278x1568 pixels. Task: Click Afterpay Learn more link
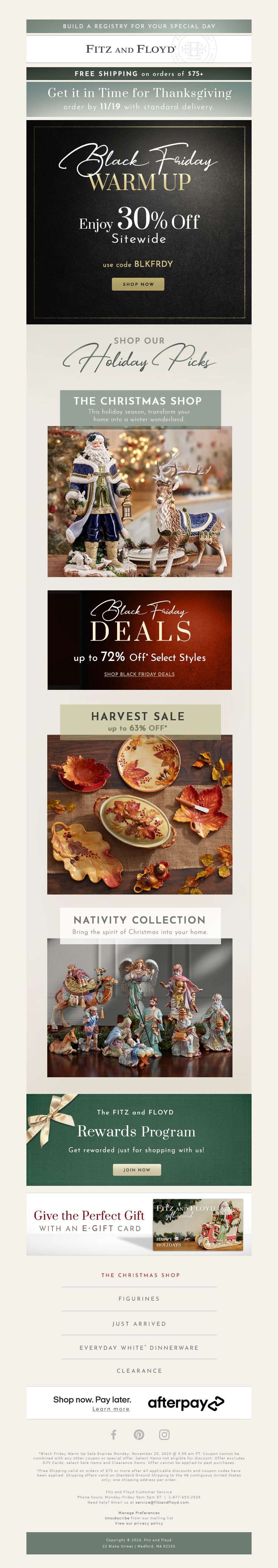point(111,1409)
